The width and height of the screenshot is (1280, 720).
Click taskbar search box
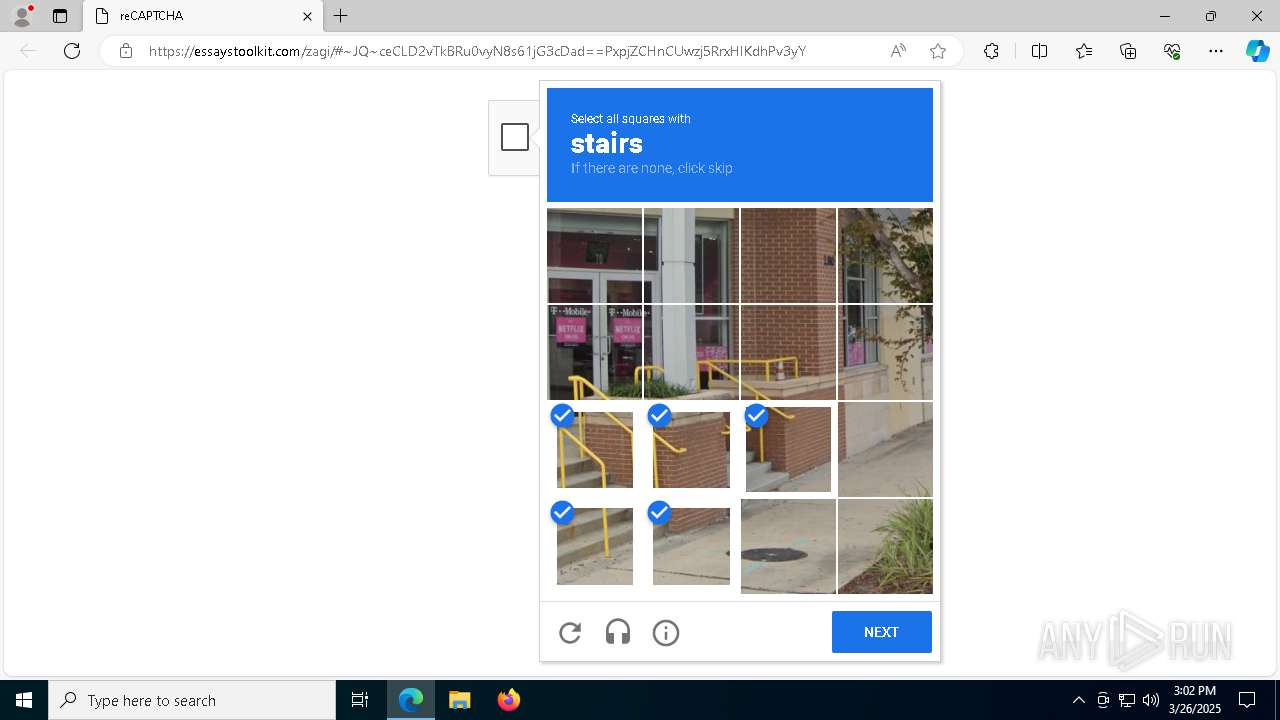point(192,700)
